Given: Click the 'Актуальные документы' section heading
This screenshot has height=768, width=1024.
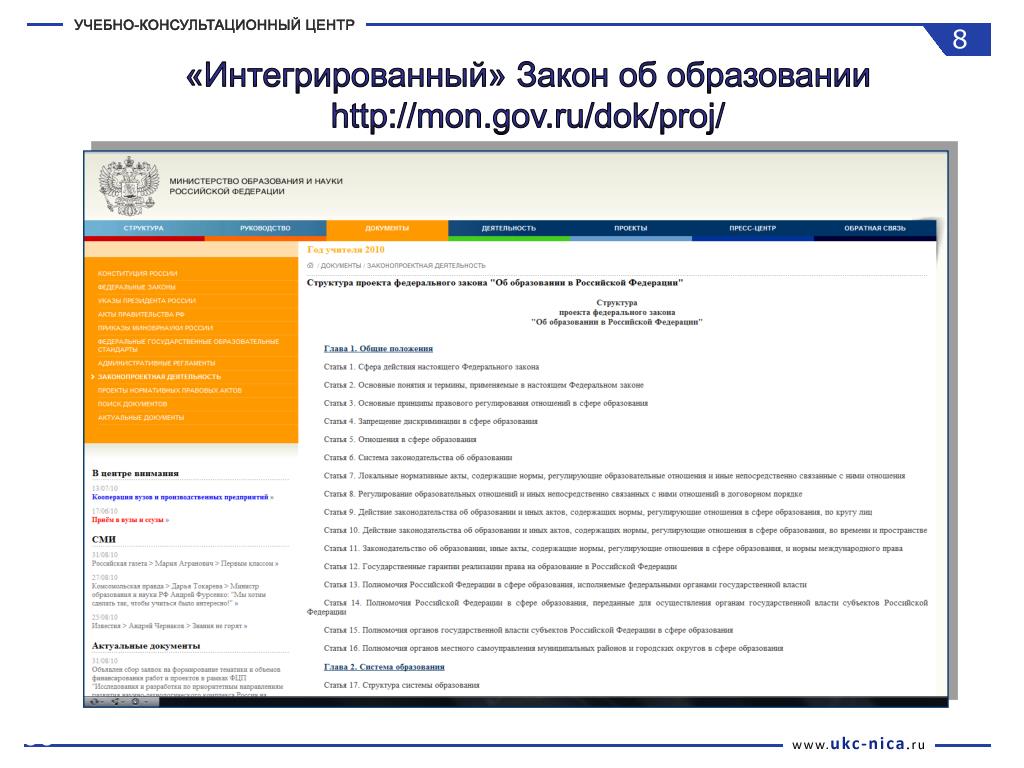Looking at the screenshot, I should coord(146,646).
